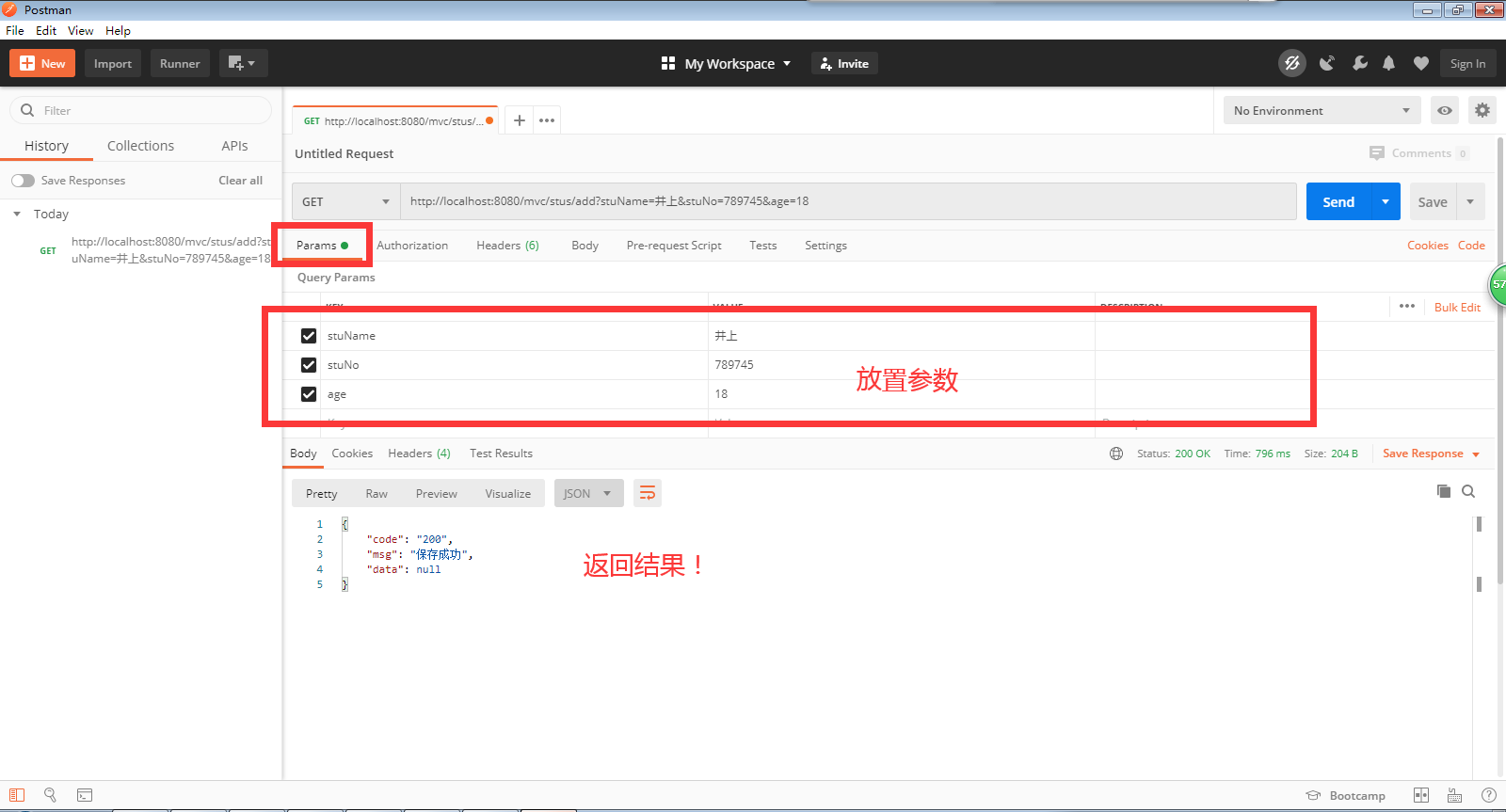This screenshot has height=812, width=1506.
Task: Click the stuNo value 789745 cell
Action: pyautogui.click(x=901, y=365)
